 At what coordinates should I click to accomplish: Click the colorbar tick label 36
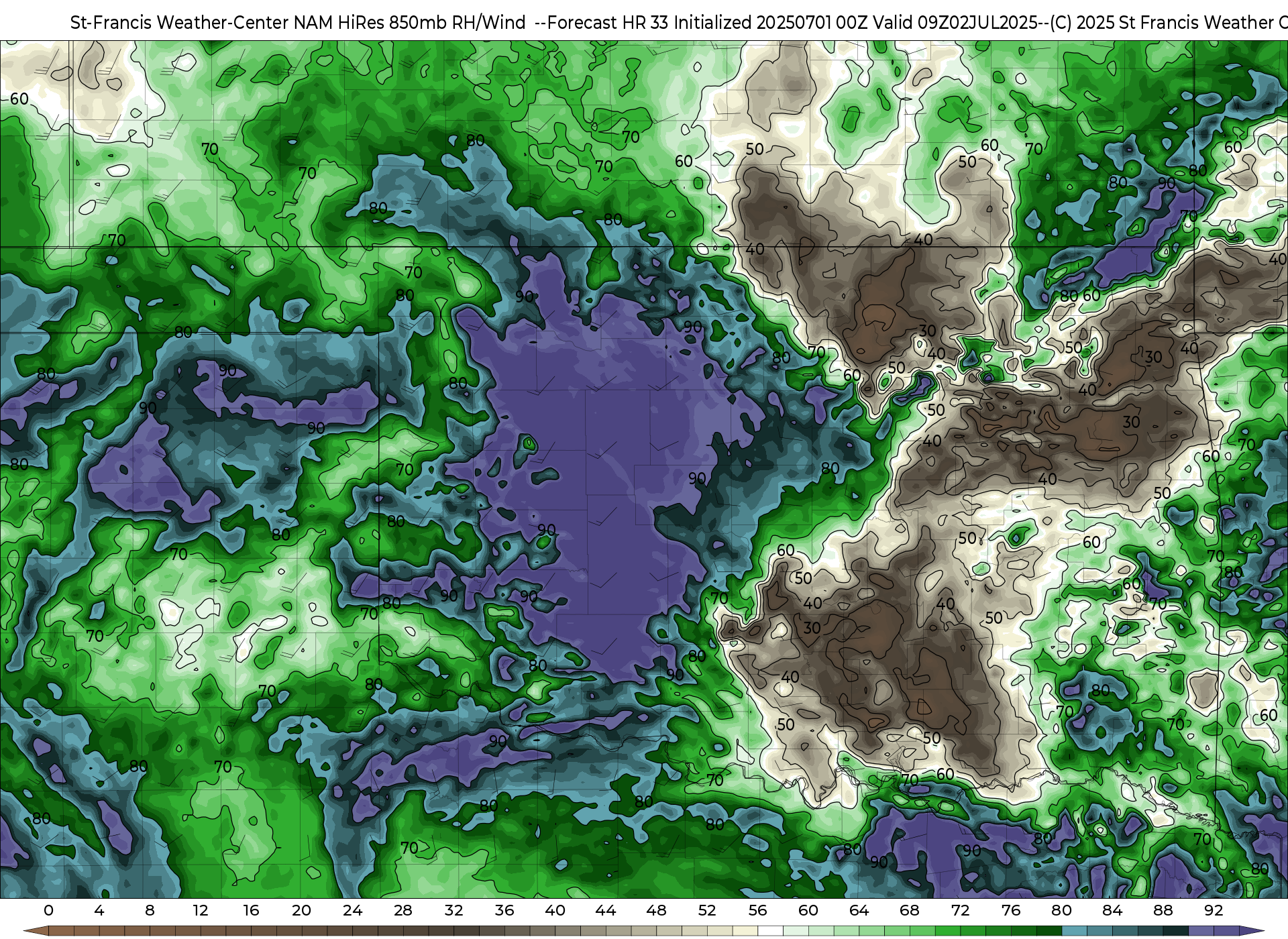pyautogui.click(x=504, y=910)
